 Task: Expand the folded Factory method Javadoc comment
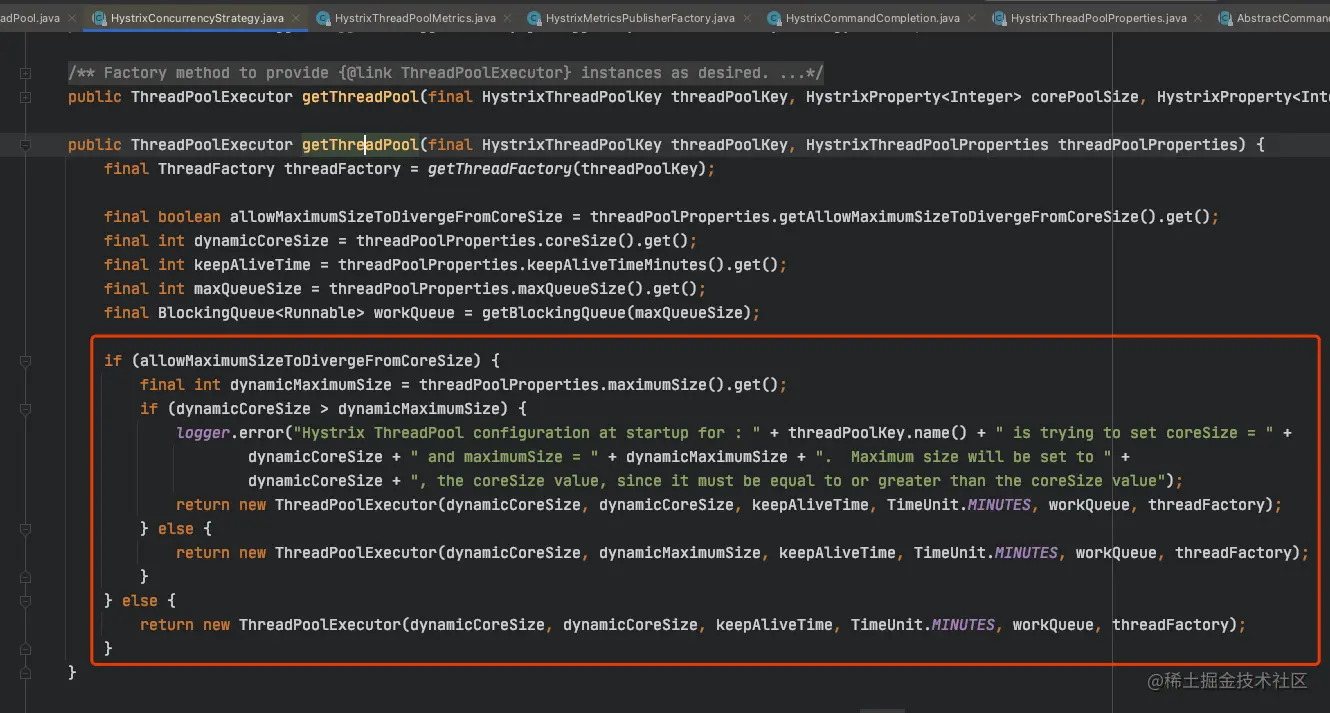point(25,73)
